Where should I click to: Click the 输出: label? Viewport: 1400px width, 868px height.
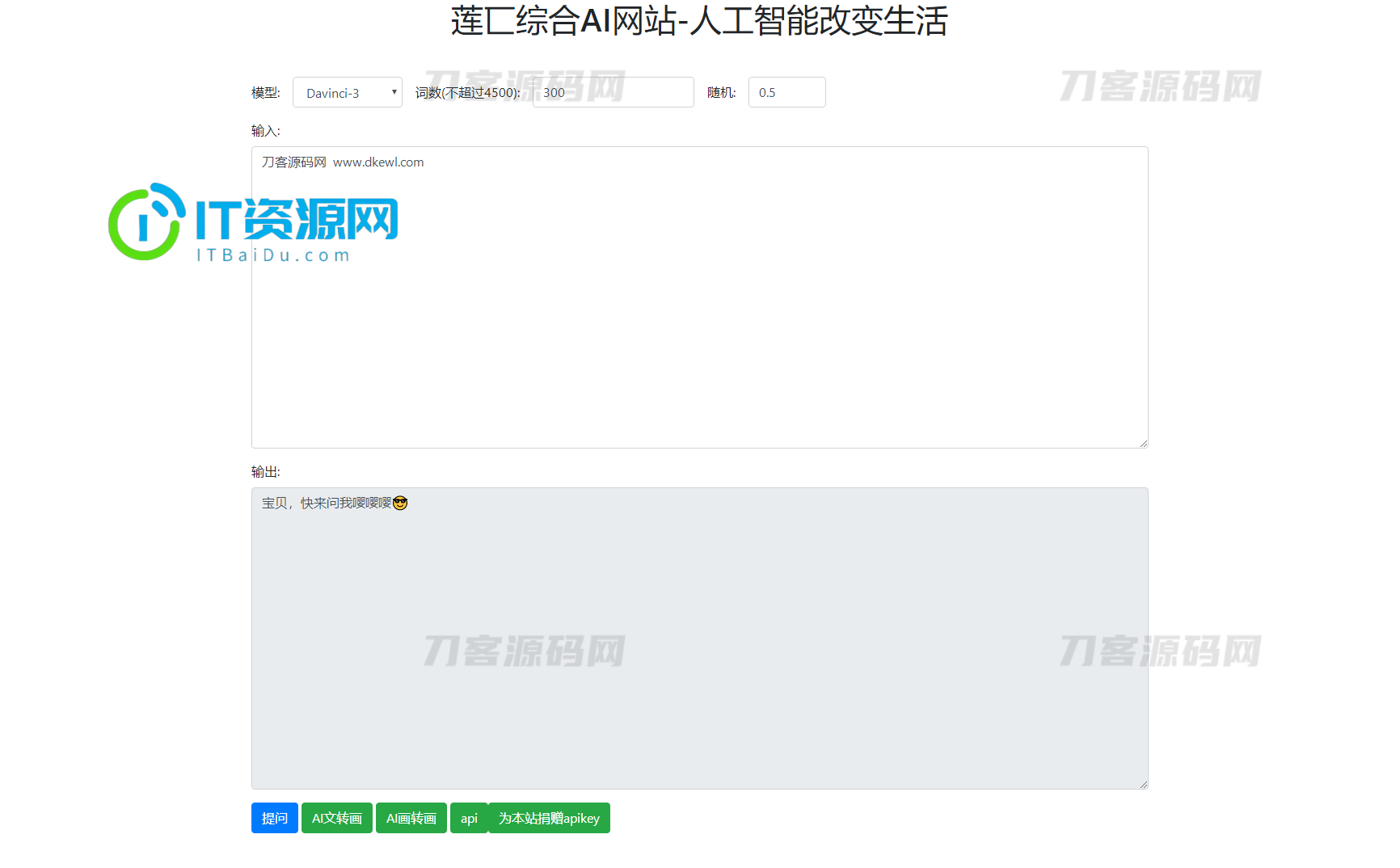pyautogui.click(x=266, y=472)
